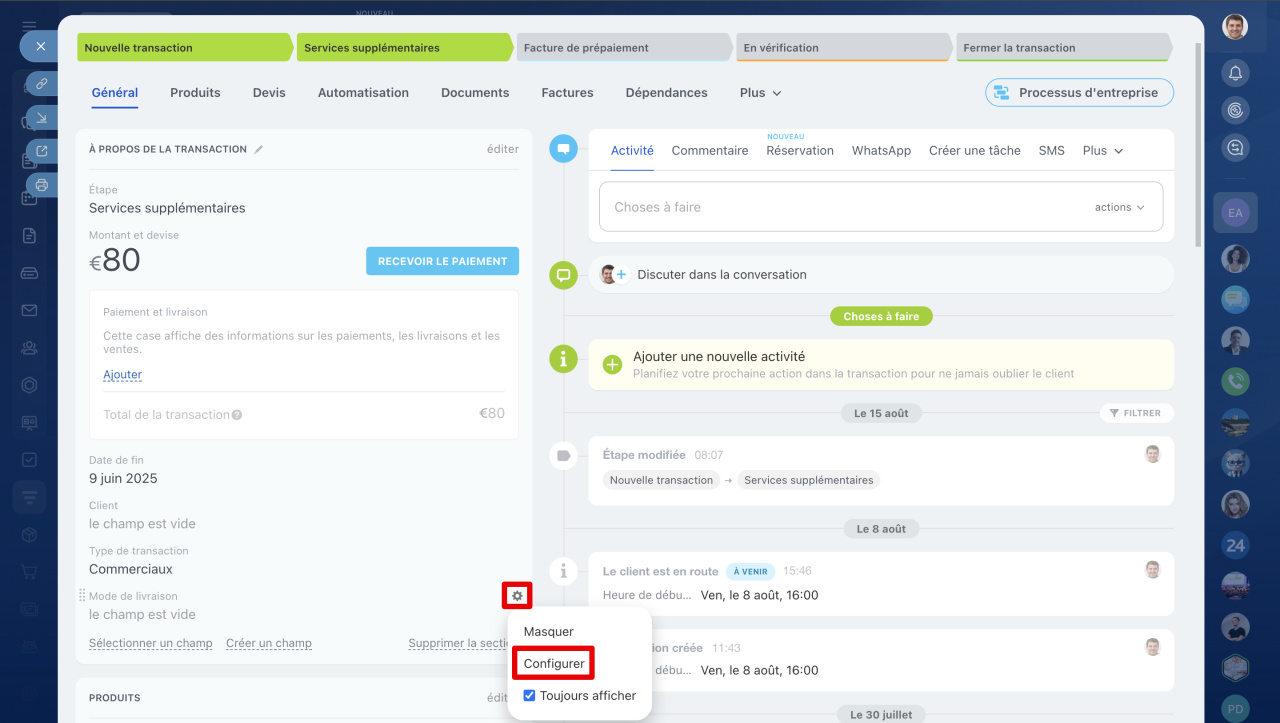Click the RECEVOIR LE PAIEMENT button
1280x723 pixels.
click(x=442, y=261)
